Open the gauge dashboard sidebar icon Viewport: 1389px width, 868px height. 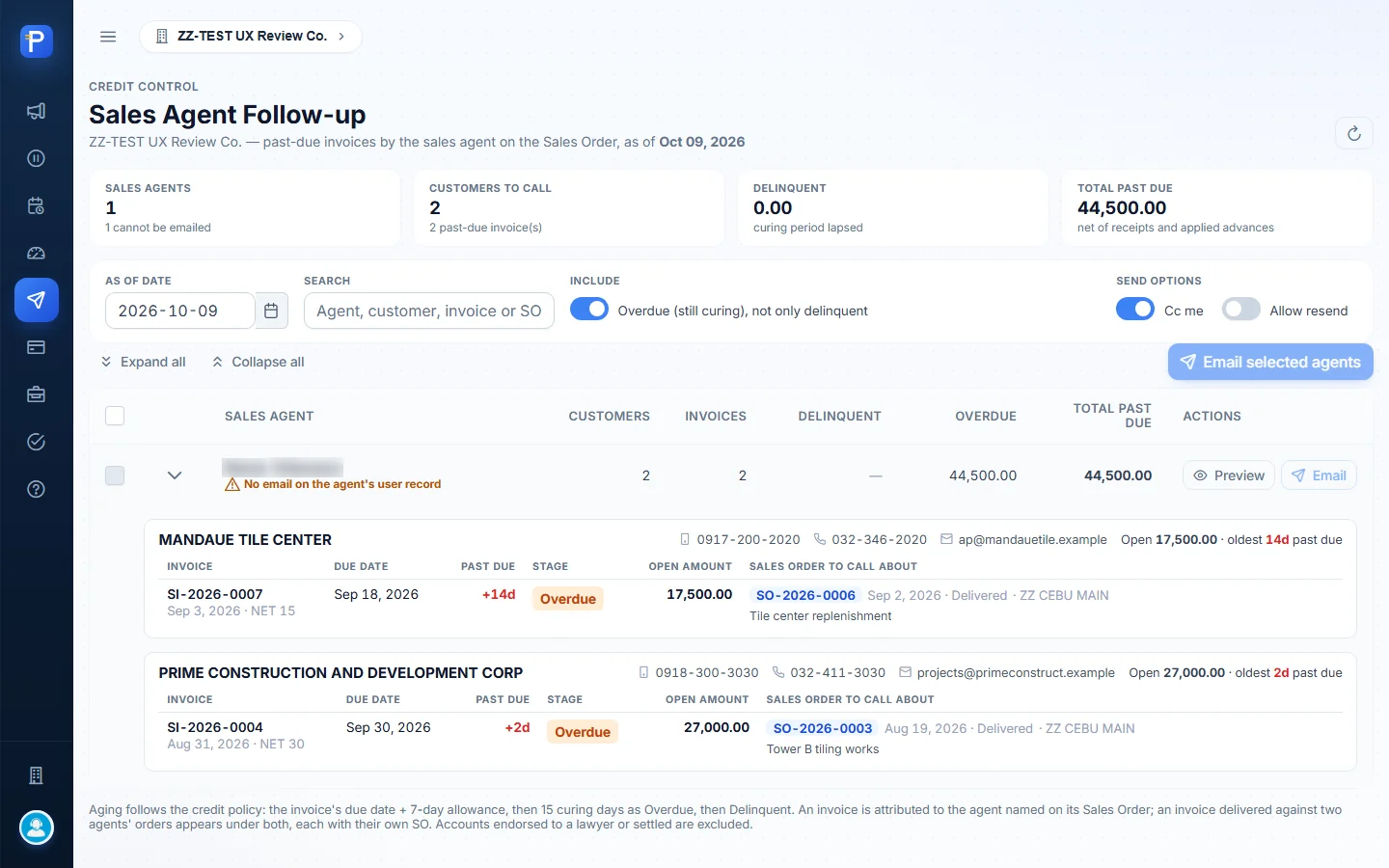click(37, 253)
